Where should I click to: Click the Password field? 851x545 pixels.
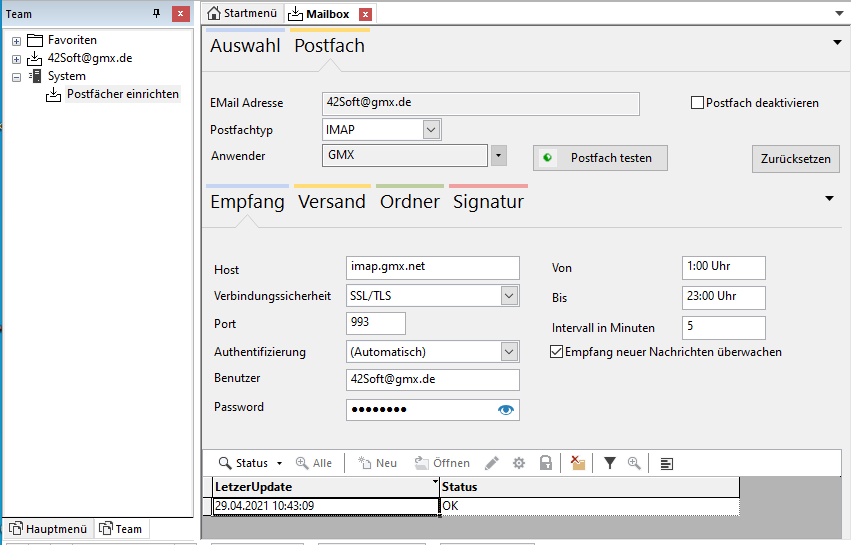[433, 410]
